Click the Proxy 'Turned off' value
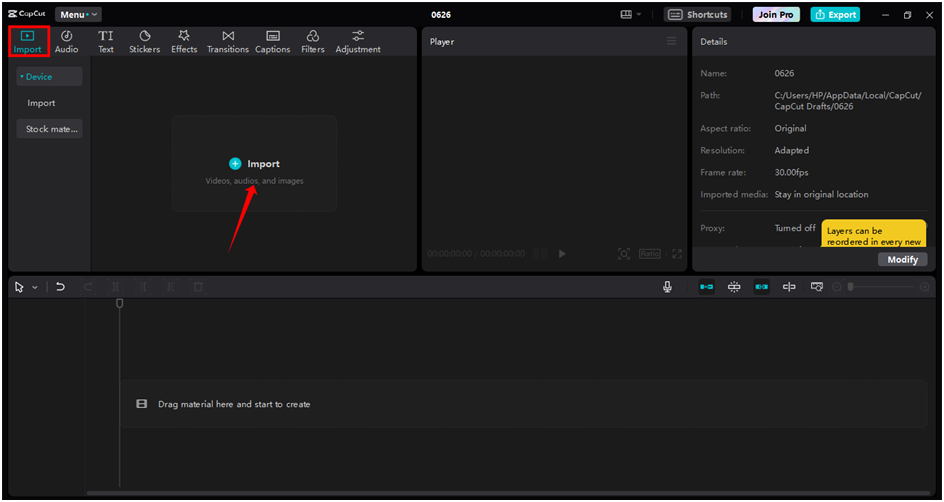The width and height of the screenshot is (944, 502). 795,228
